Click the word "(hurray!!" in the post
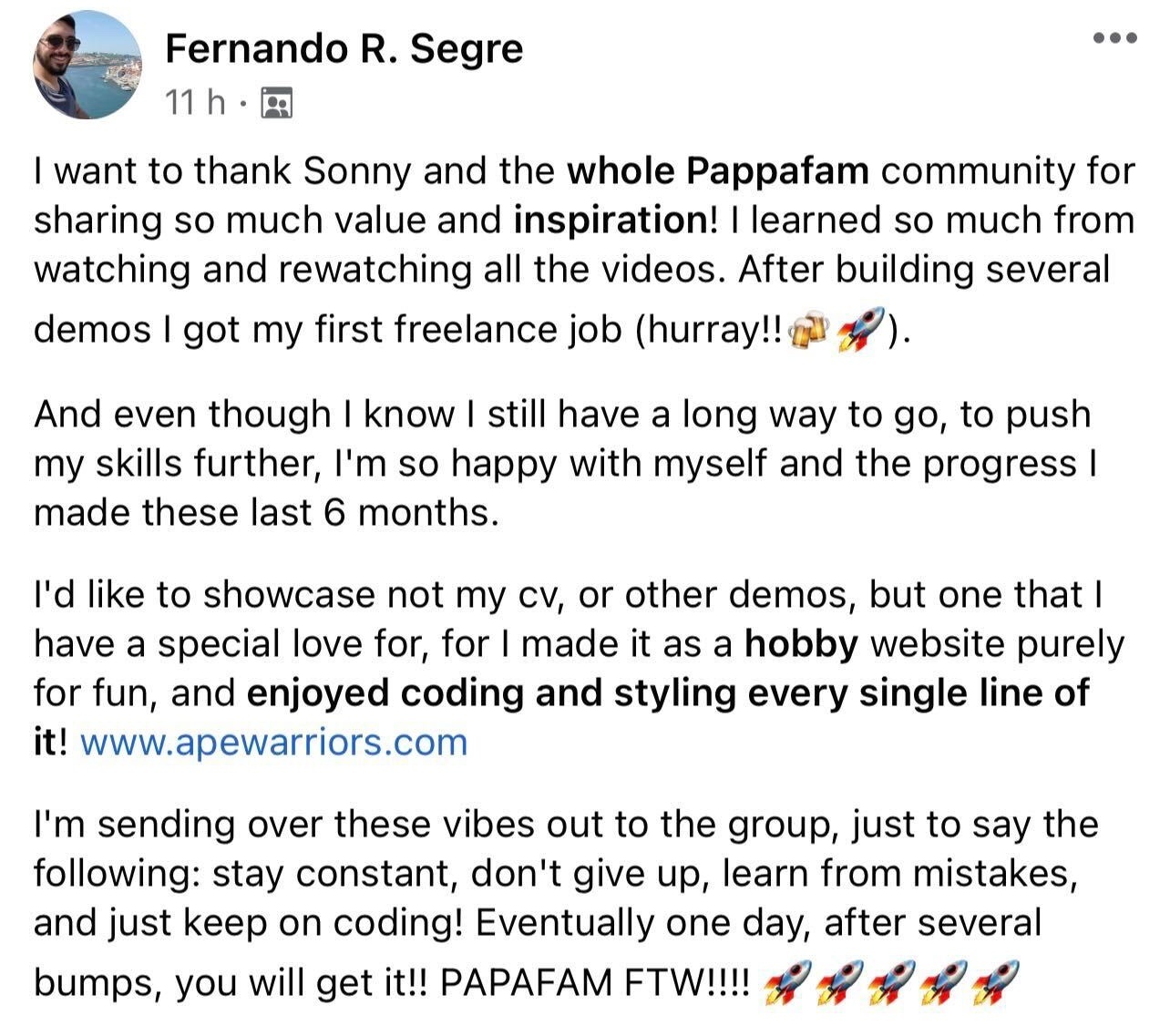The width and height of the screenshot is (1170, 1036). pyautogui.click(x=705, y=330)
